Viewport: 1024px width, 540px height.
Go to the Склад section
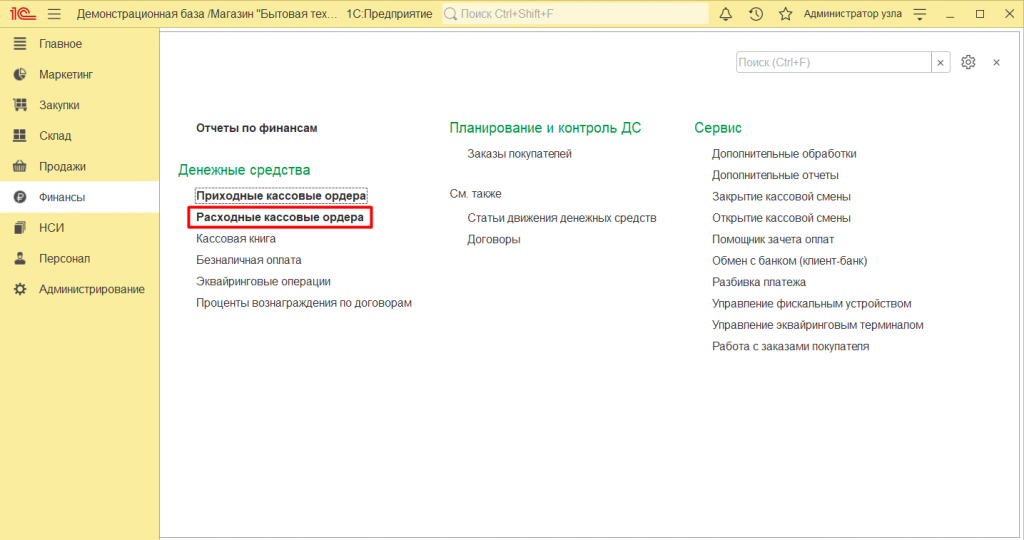pyautogui.click(x=55, y=136)
